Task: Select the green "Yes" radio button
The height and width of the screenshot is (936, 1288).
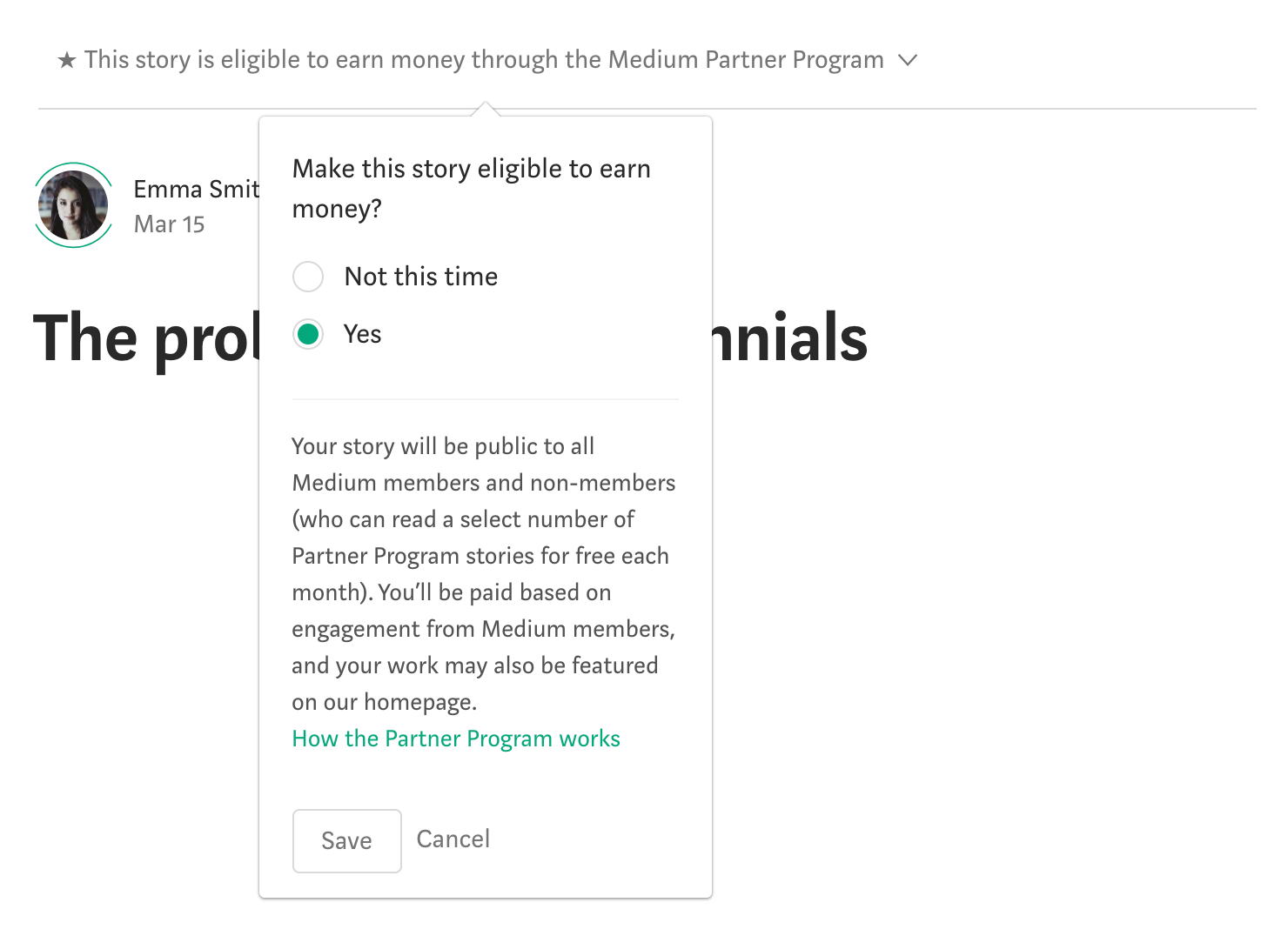Action: (x=308, y=334)
